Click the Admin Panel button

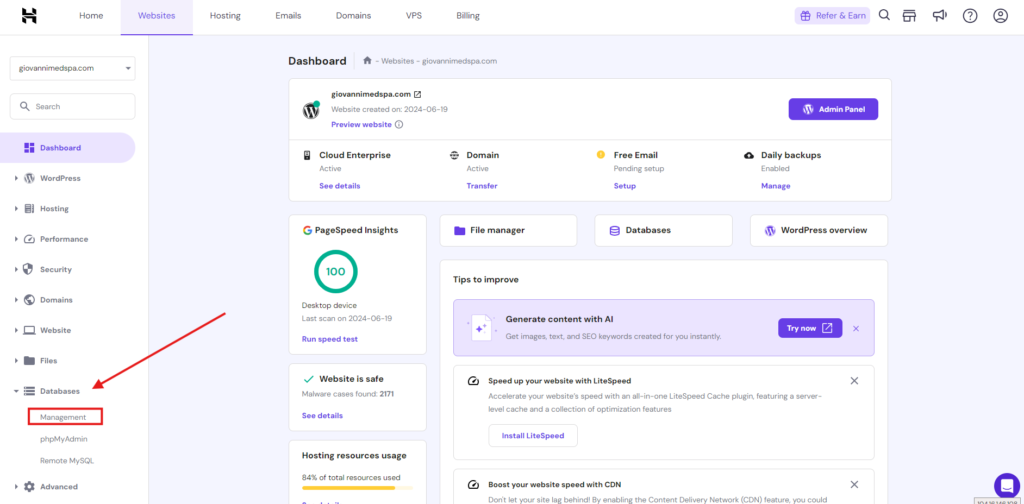833,109
